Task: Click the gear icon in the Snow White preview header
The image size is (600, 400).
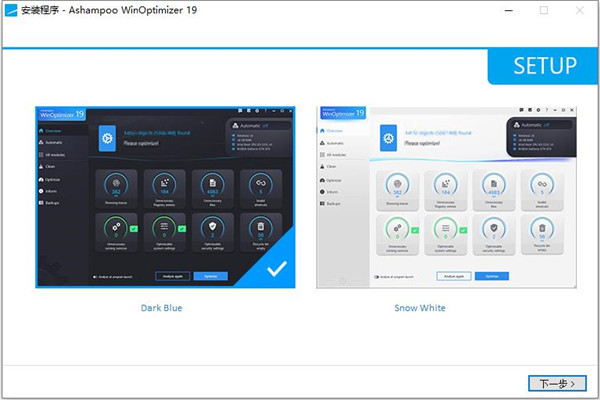Action: pyautogui.click(x=386, y=137)
